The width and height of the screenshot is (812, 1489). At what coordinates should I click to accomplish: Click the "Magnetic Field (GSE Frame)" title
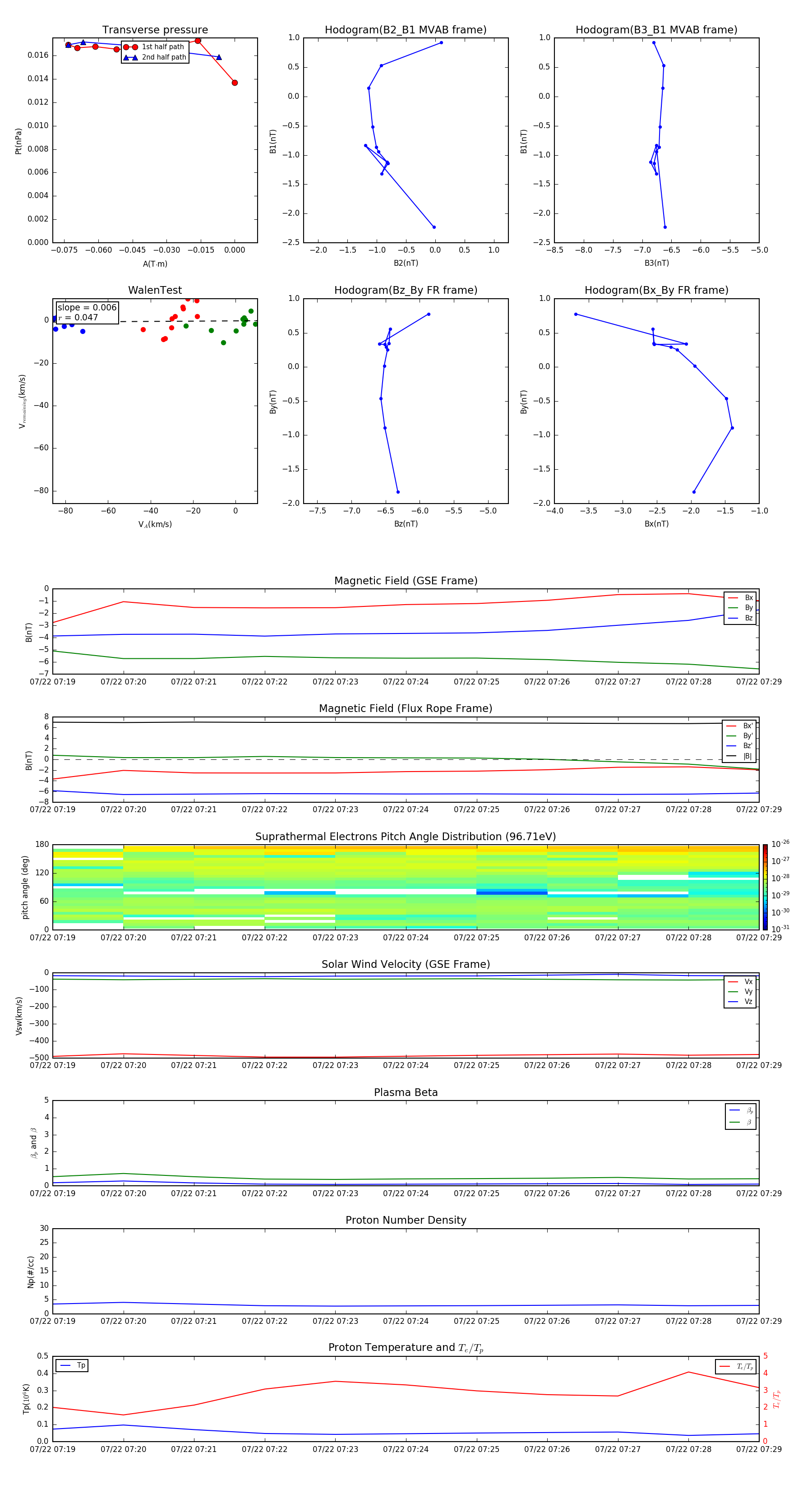(406, 581)
